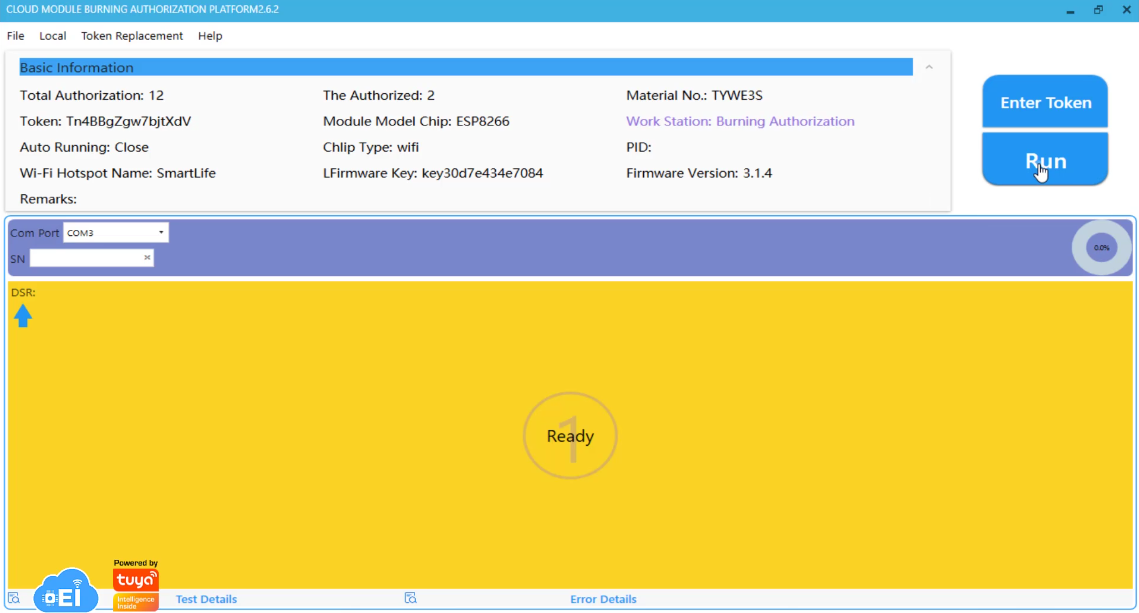Click the cloud chip EI logo
The image size is (1139, 613).
(66, 590)
